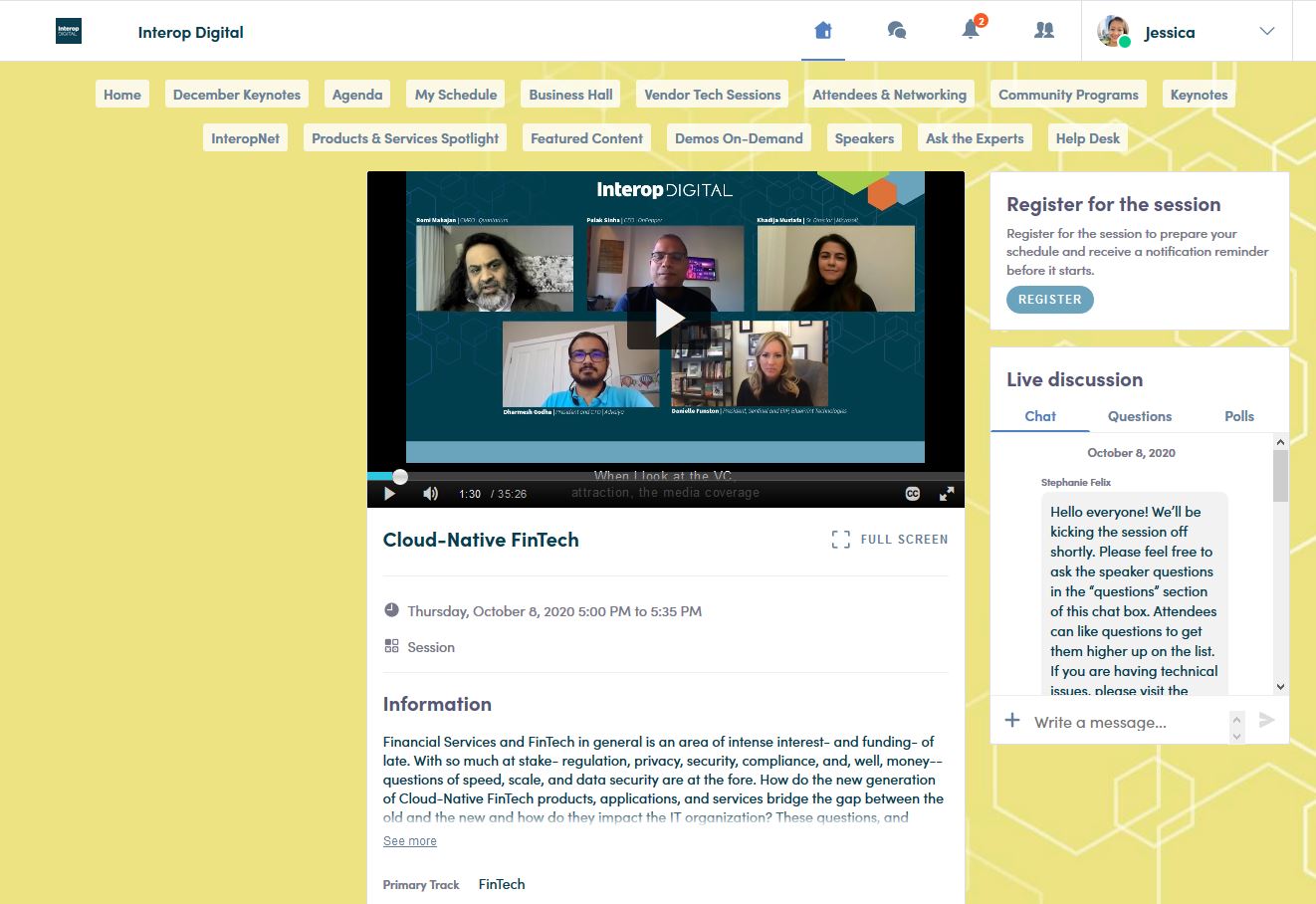Open the Speakers page
1316x904 pixels.
click(864, 138)
